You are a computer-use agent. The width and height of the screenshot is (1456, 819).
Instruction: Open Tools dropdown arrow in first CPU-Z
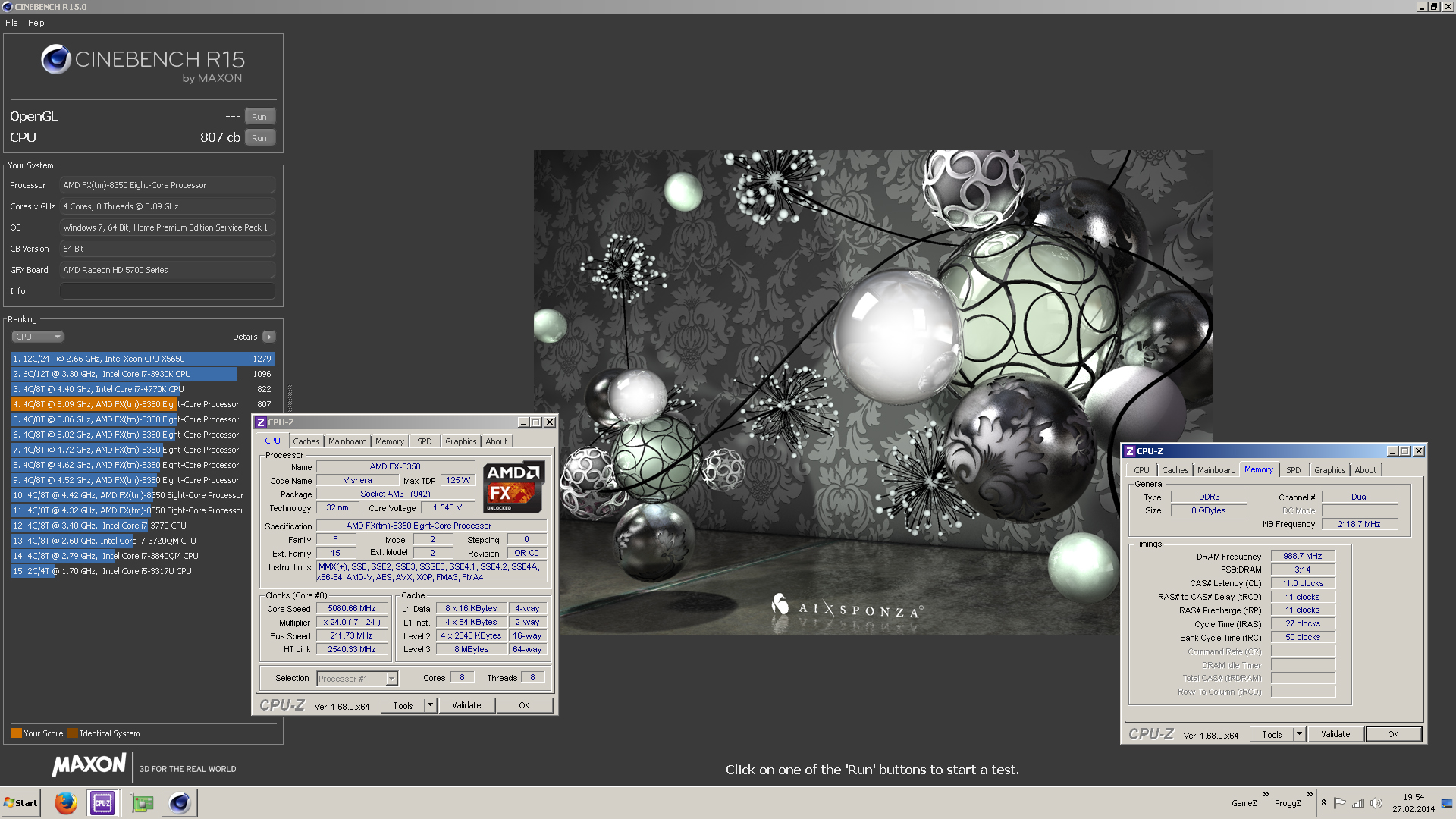click(430, 706)
